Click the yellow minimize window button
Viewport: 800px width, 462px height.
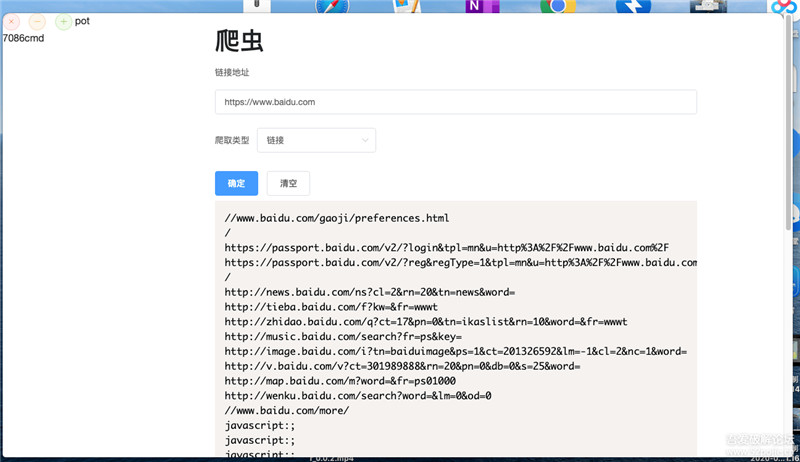[37, 21]
